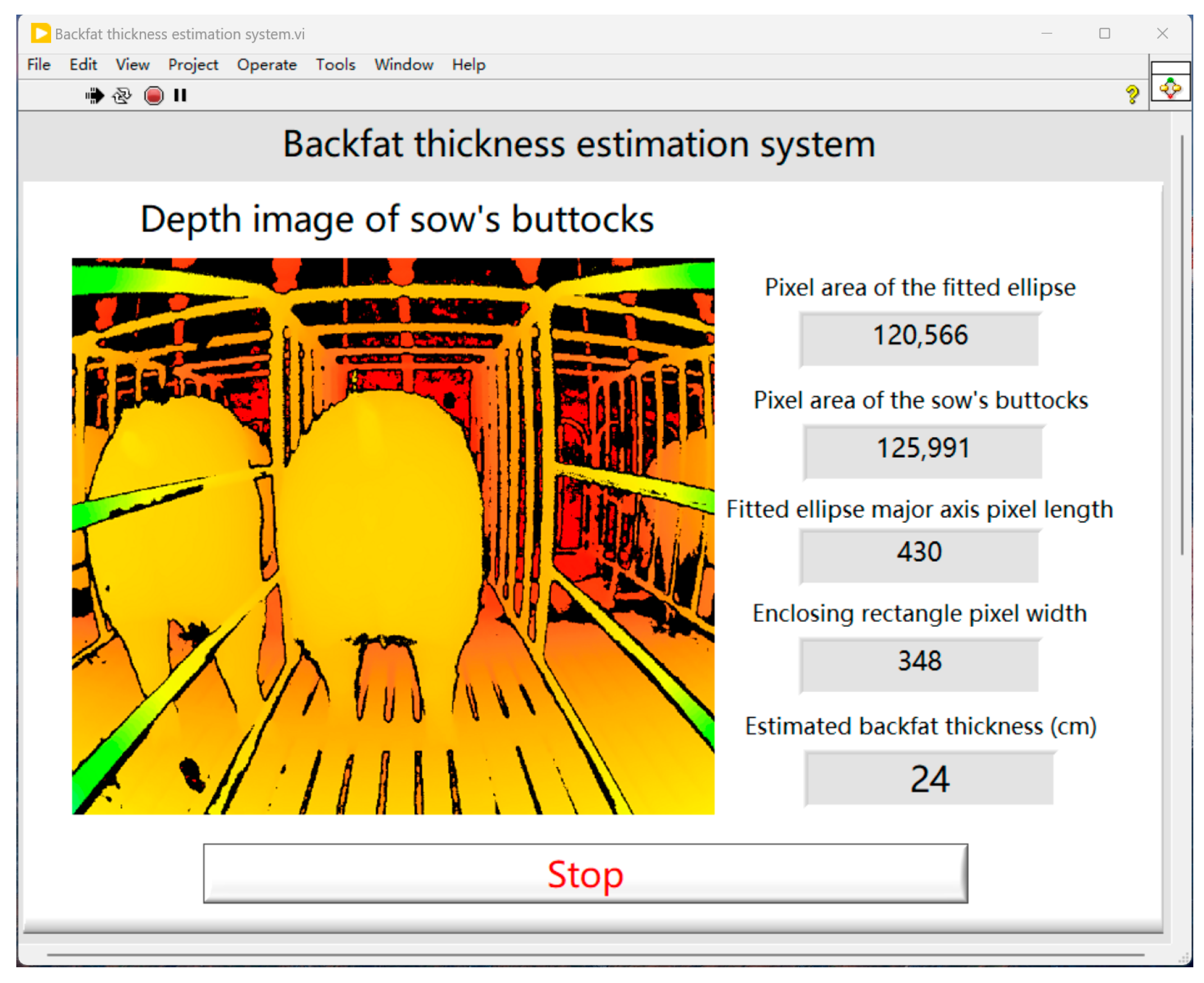Viewport: 1204px width, 983px height.
Task: Open the Help menu
Action: 469,65
